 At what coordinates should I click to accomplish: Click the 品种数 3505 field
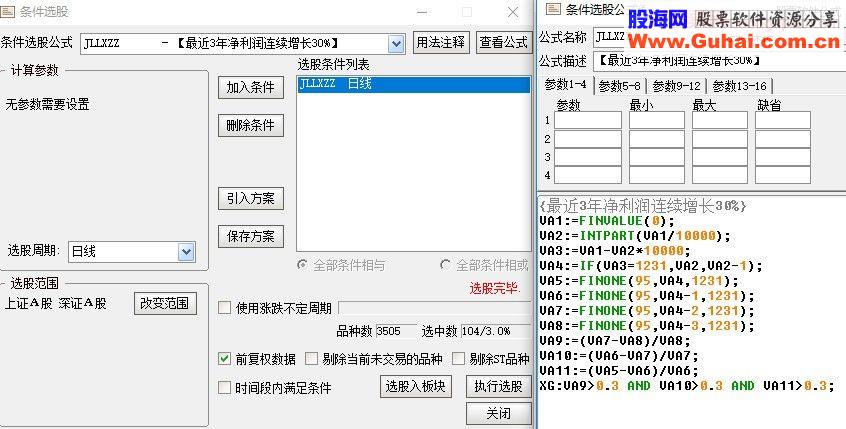[x=396, y=331]
